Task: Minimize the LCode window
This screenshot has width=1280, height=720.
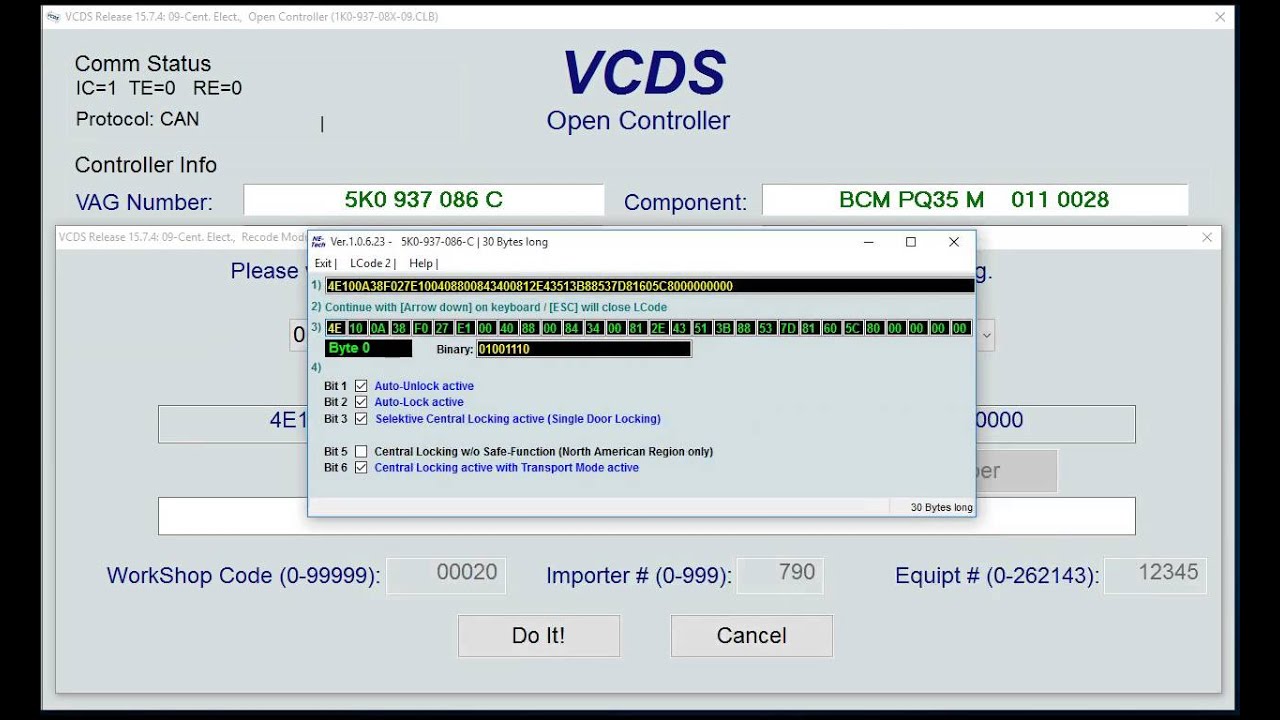Action: [x=868, y=242]
